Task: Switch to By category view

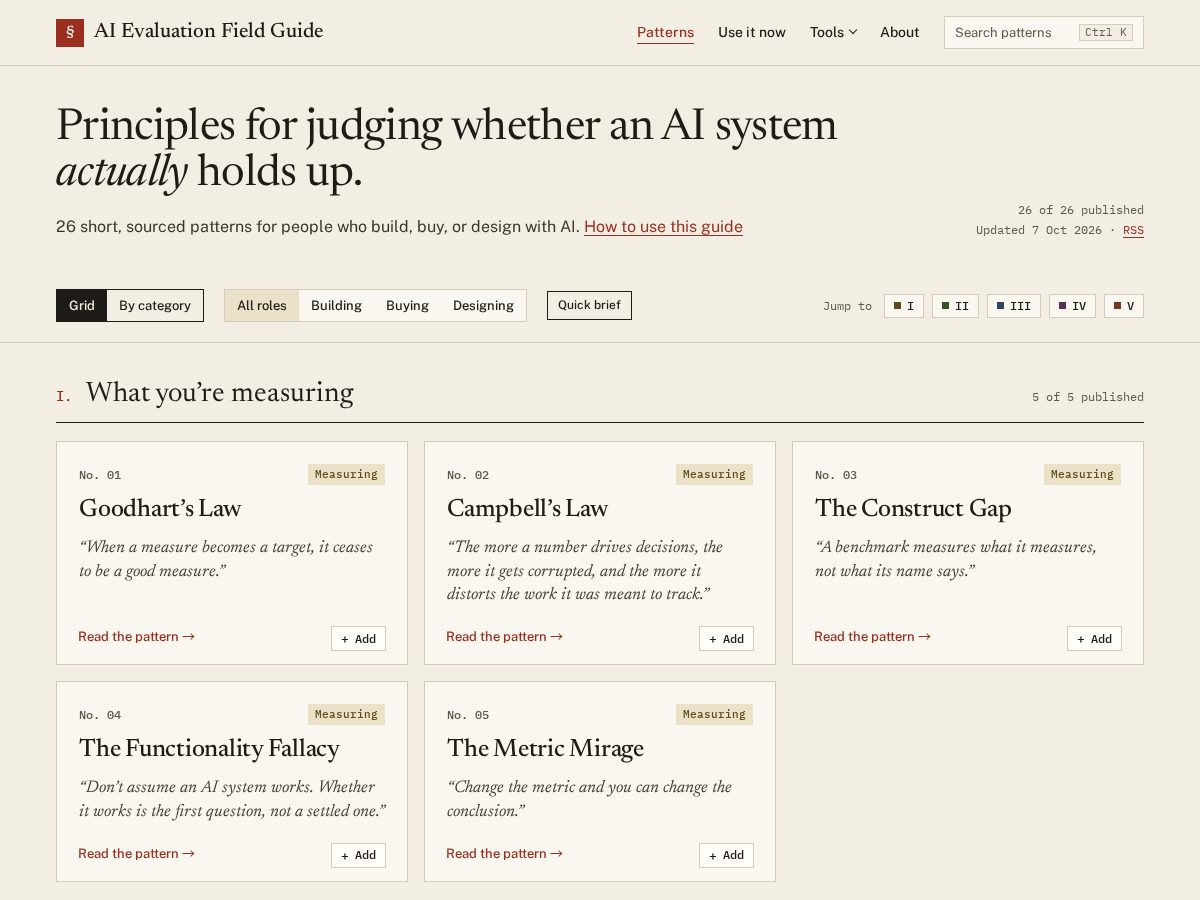Action: [155, 305]
